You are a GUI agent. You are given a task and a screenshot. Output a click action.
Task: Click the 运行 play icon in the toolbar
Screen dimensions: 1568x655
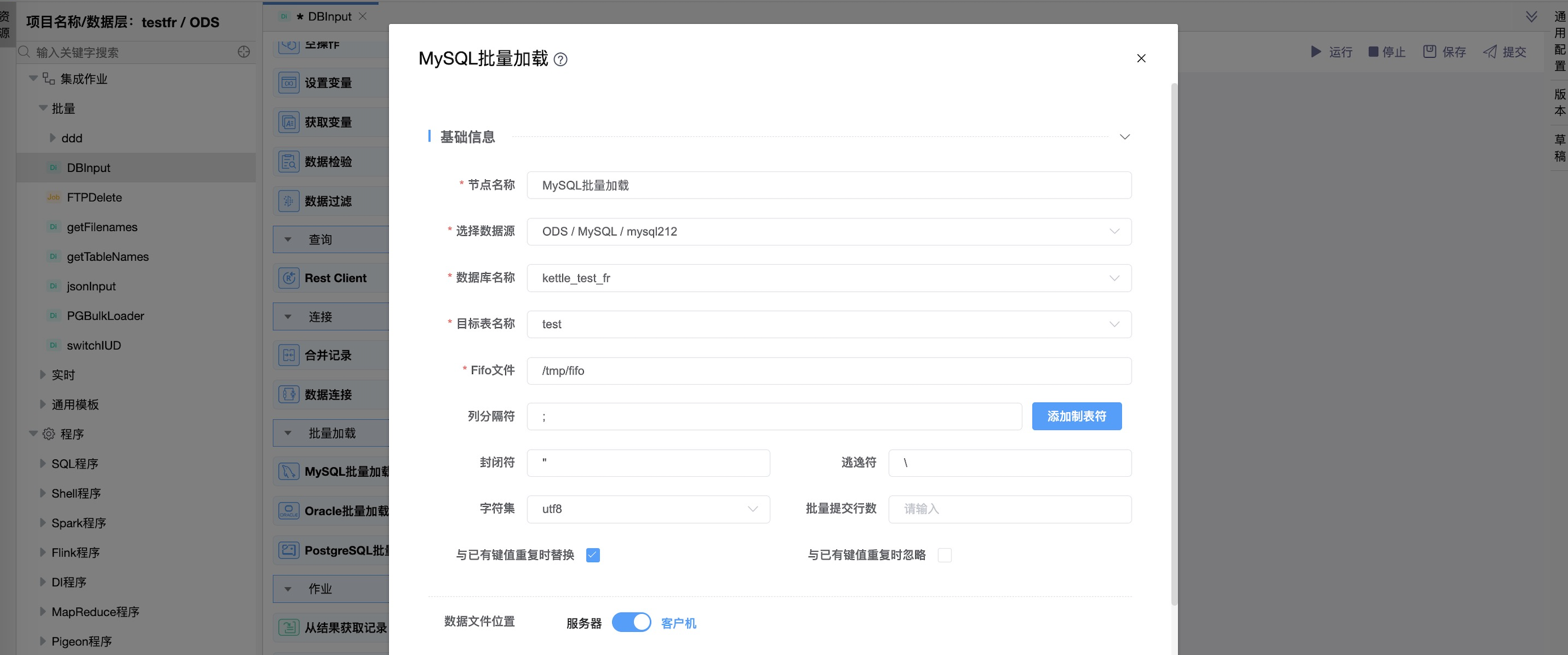(x=1315, y=52)
